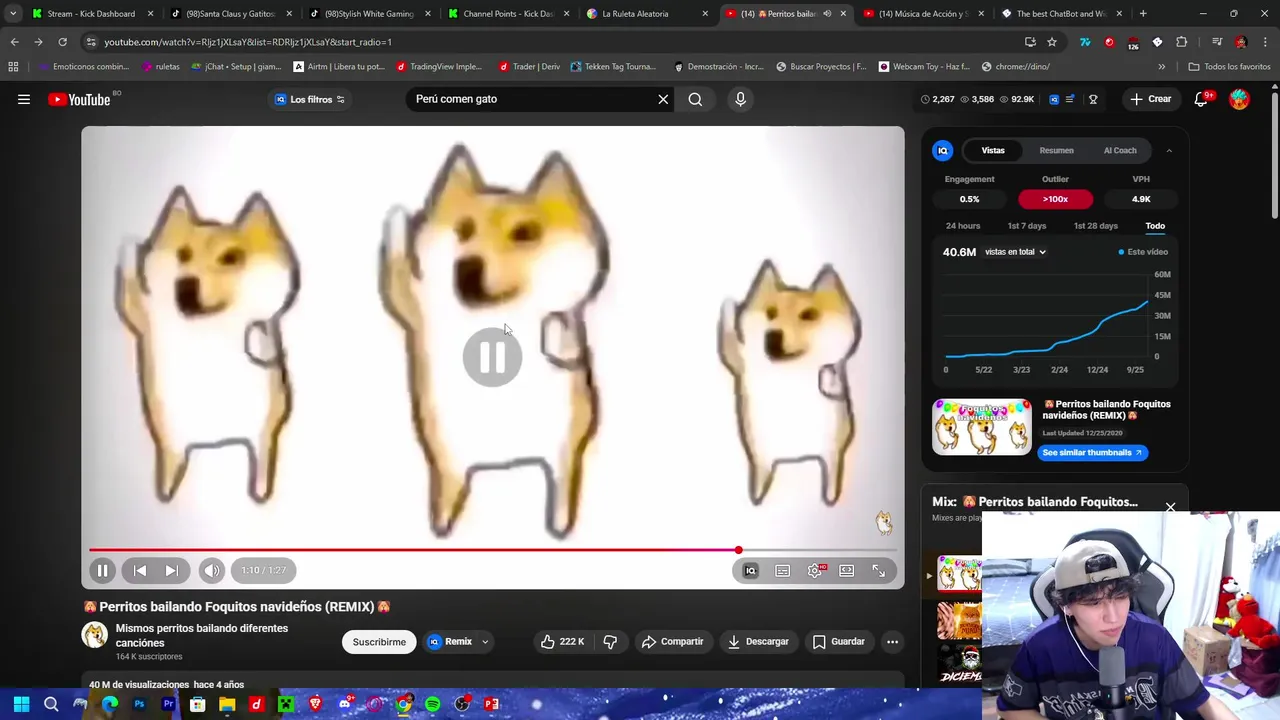Open Los filtros vidIQ filter
The height and width of the screenshot is (720, 1280).
pos(310,99)
